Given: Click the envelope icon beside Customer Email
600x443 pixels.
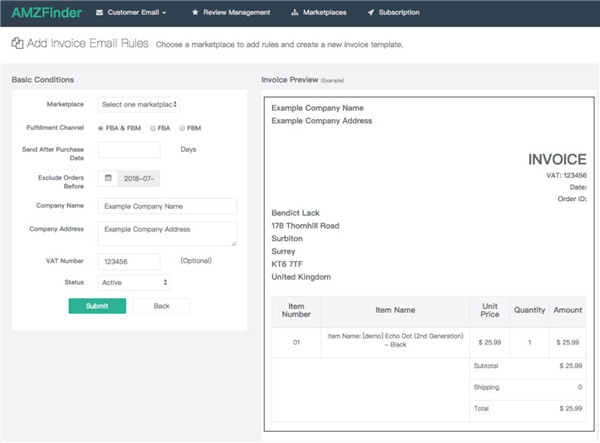Looking at the screenshot, I should click(x=100, y=13).
